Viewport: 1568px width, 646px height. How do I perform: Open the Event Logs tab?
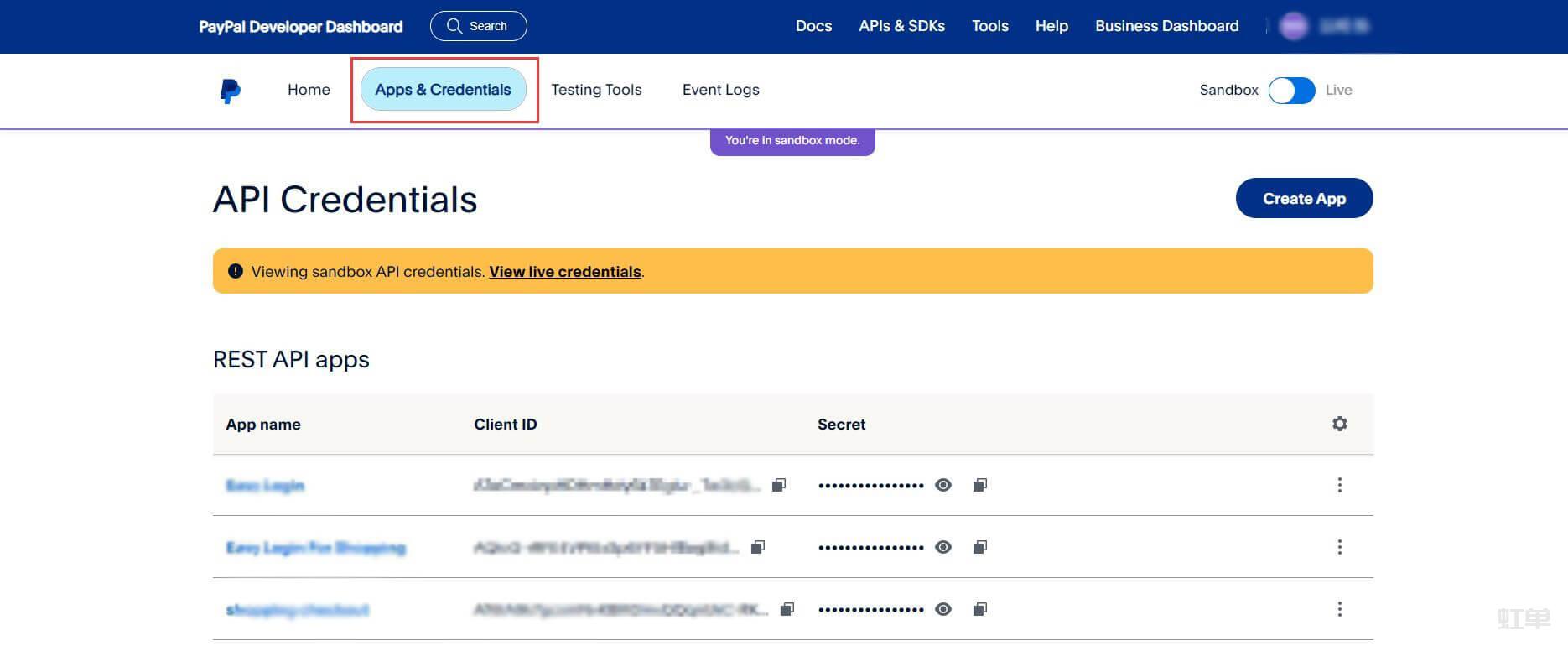[721, 90]
